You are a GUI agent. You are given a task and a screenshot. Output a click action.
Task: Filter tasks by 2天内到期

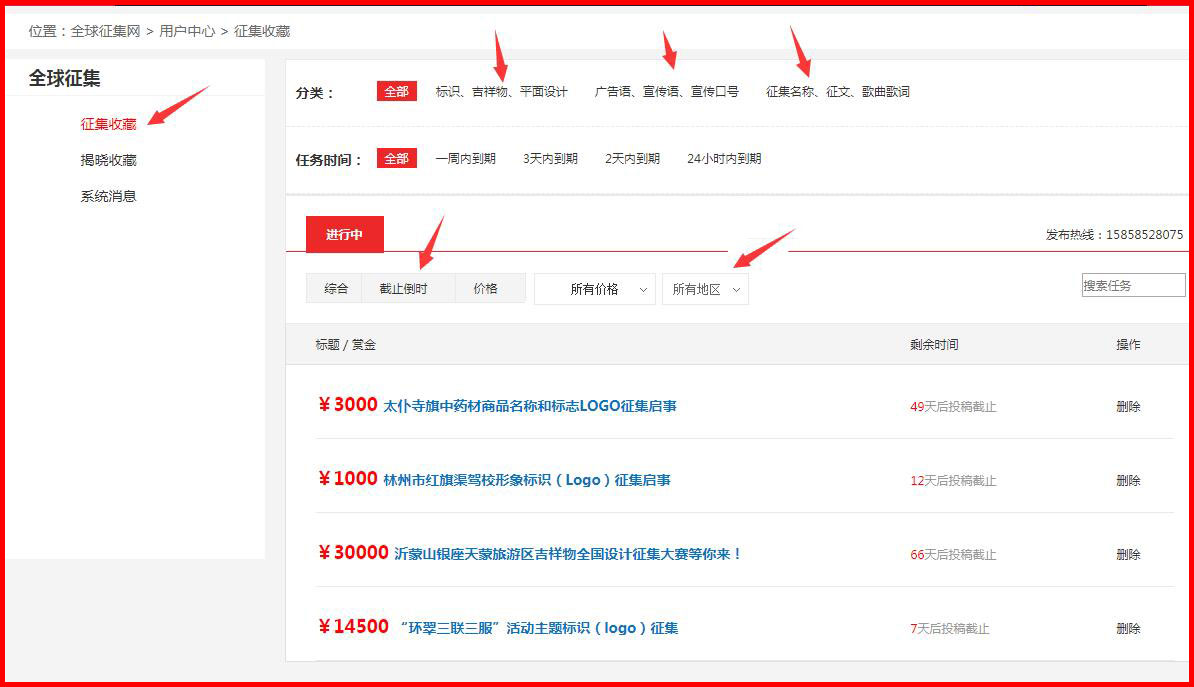pos(632,158)
